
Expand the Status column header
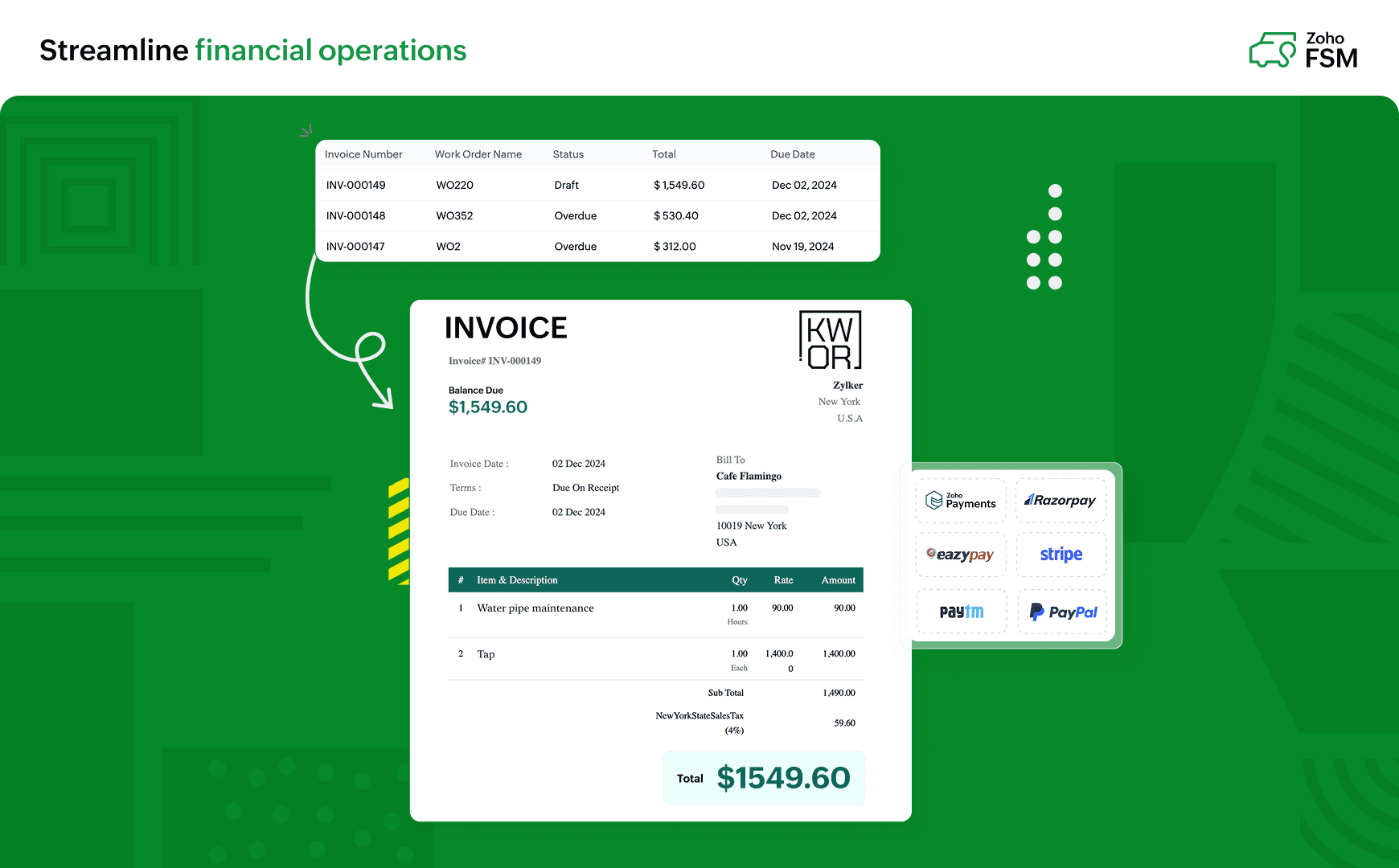[568, 154]
